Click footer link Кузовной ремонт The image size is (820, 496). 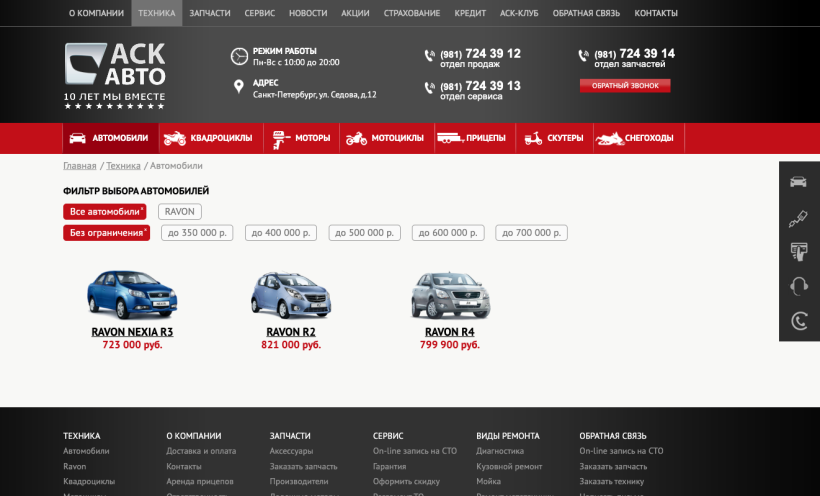pyautogui.click(x=509, y=466)
